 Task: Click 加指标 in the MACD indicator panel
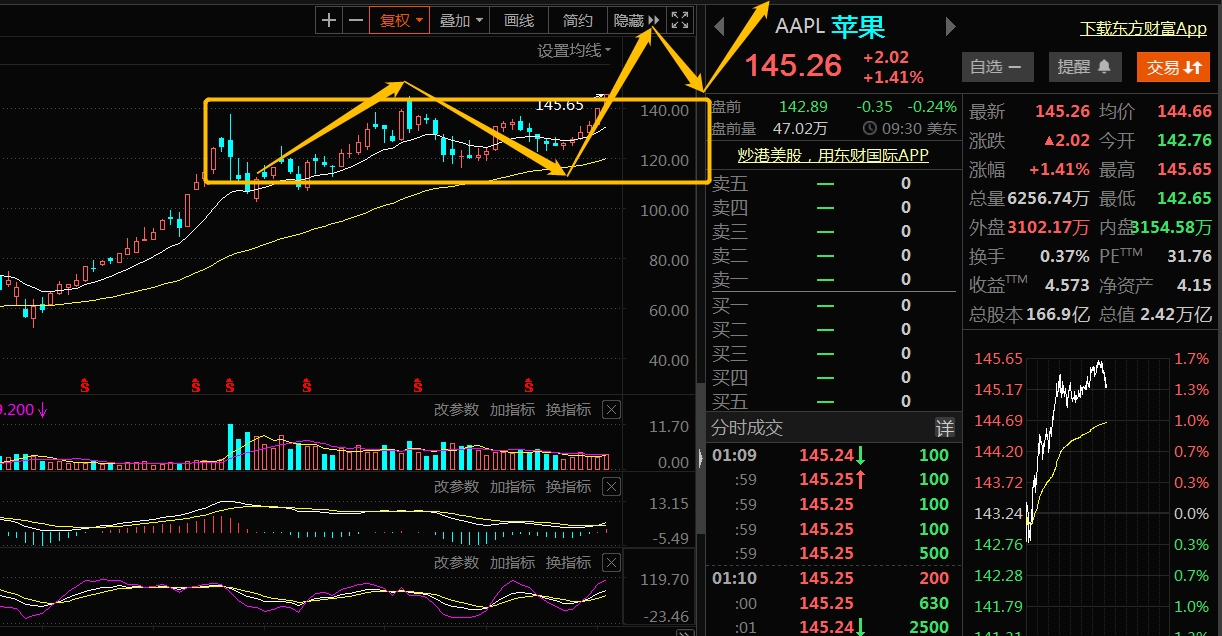512,487
